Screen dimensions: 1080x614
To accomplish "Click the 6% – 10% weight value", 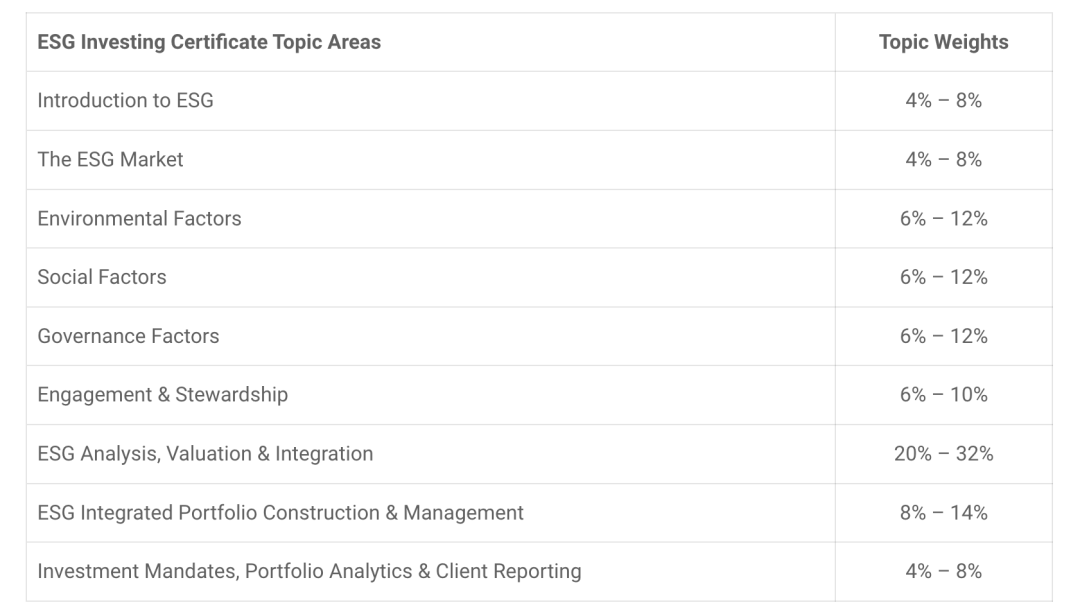I will [x=943, y=394].
